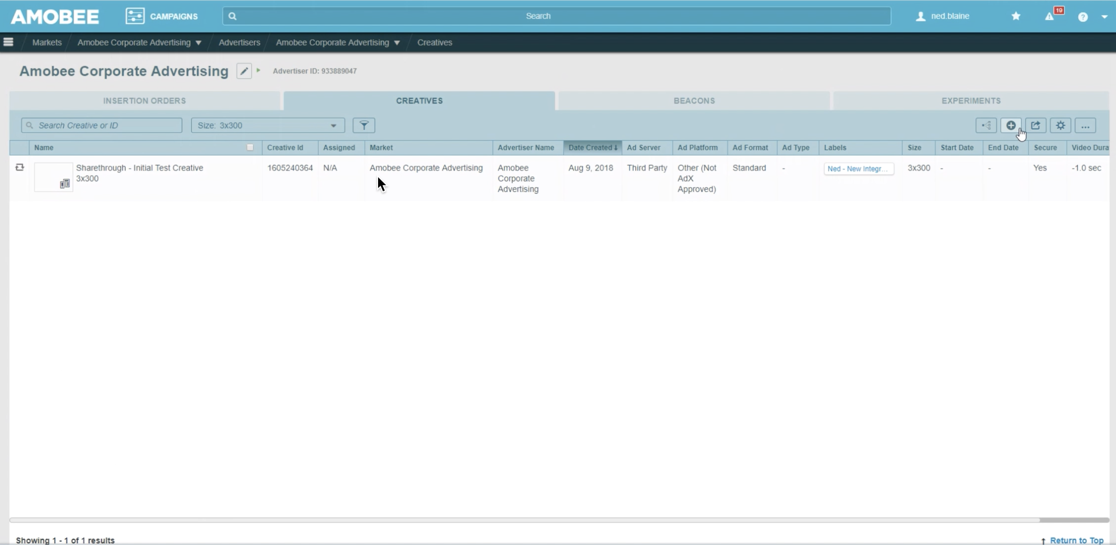This screenshot has height=545, width=1116.
Task: Click the Other (Not AdX Approved) cell
Action: click(697, 179)
